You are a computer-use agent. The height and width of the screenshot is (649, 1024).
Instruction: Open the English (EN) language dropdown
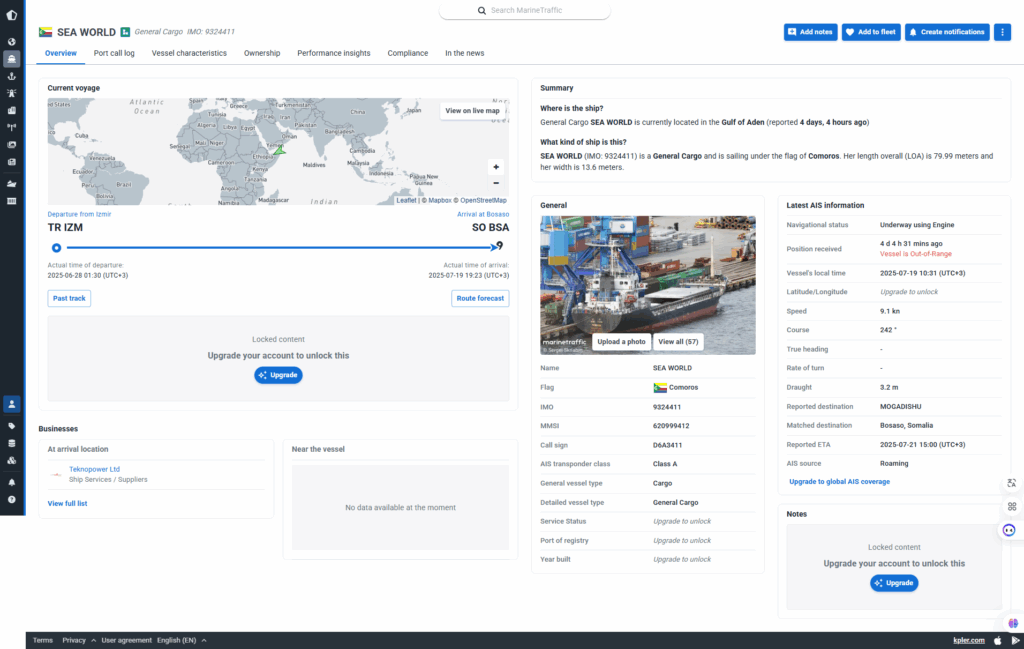[182, 641]
